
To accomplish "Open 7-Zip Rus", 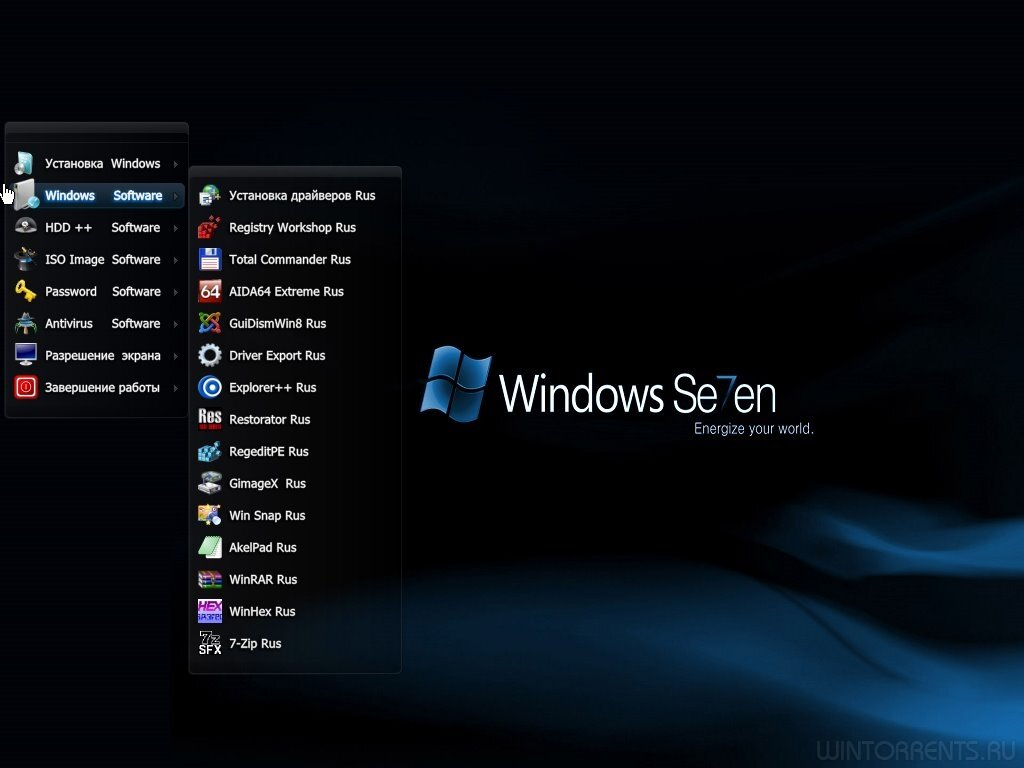I will tap(295, 643).
